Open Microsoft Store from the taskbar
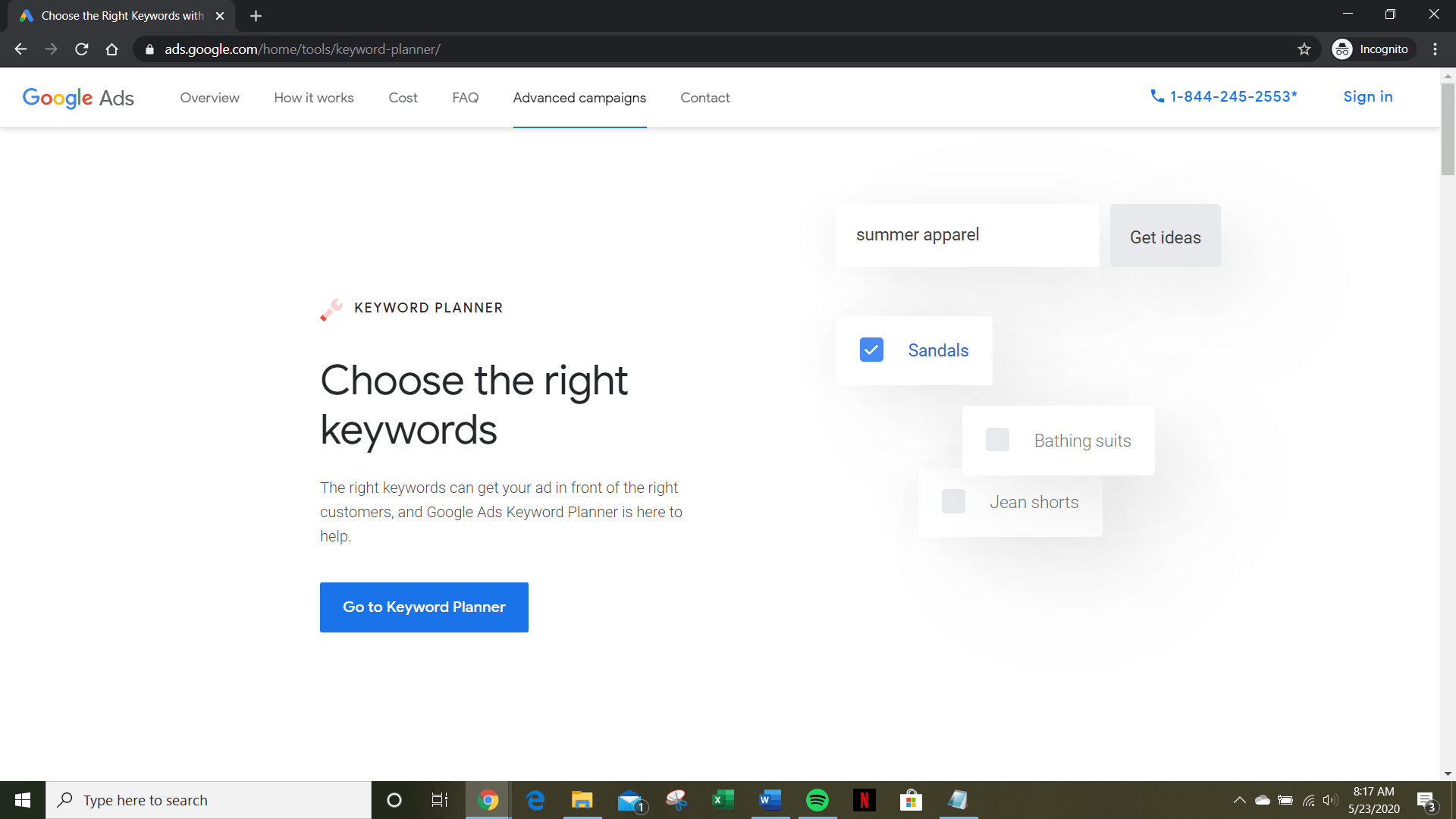Viewport: 1456px width, 819px height. [x=911, y=800]
